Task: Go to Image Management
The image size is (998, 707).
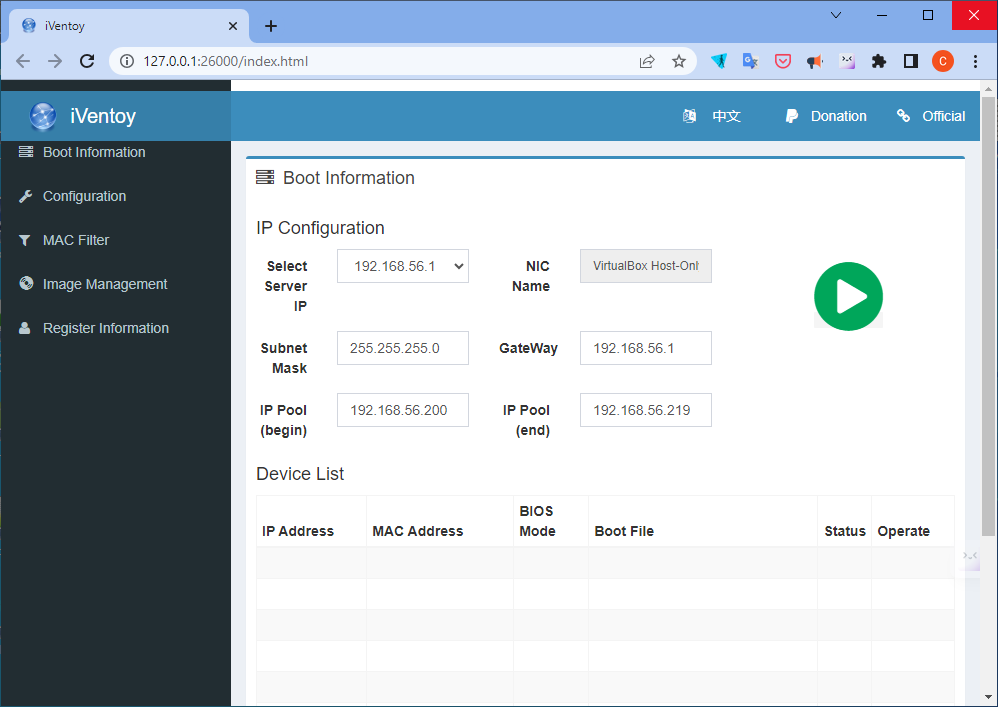Action: click(x=105, y=284)
